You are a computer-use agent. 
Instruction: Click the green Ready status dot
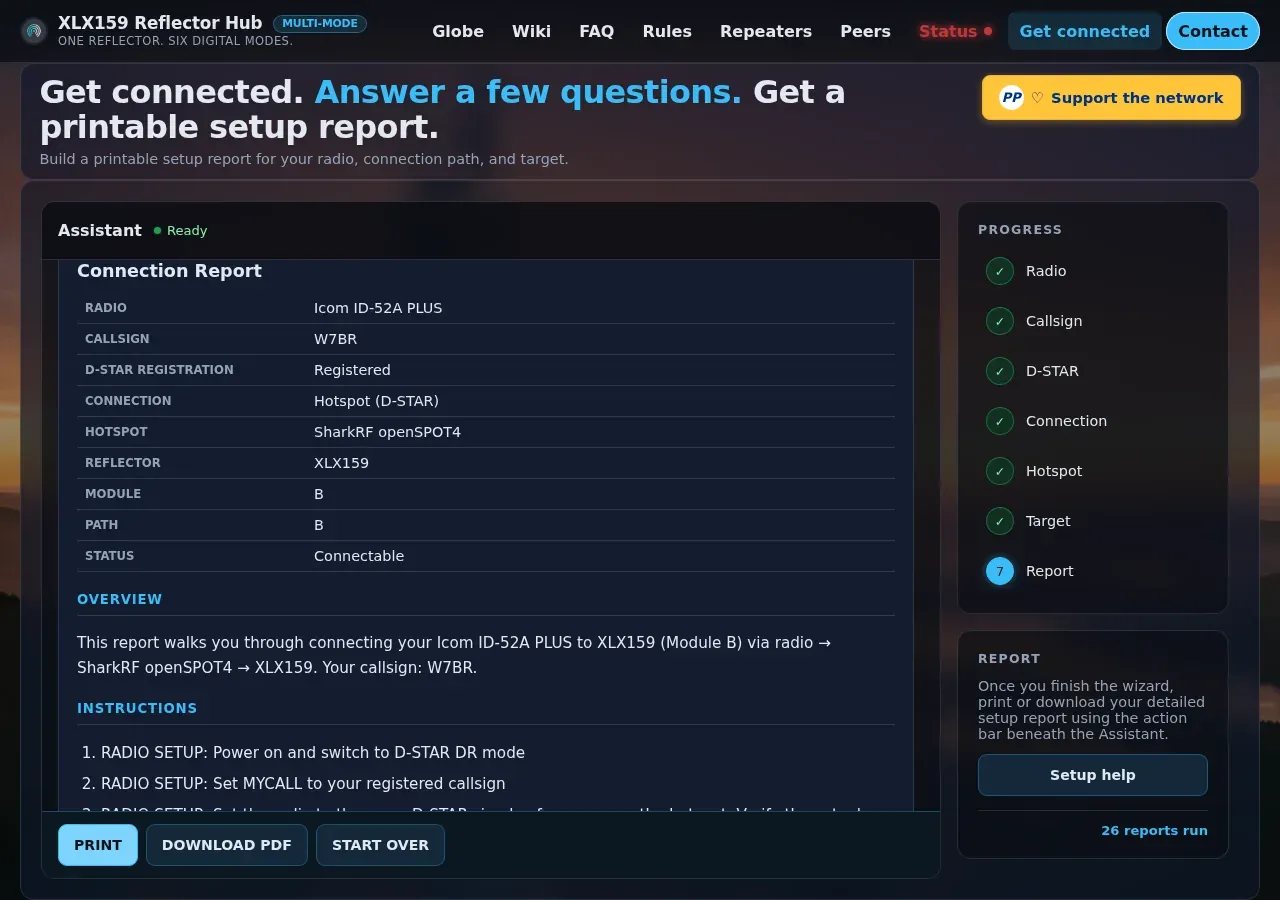point(157,231)
